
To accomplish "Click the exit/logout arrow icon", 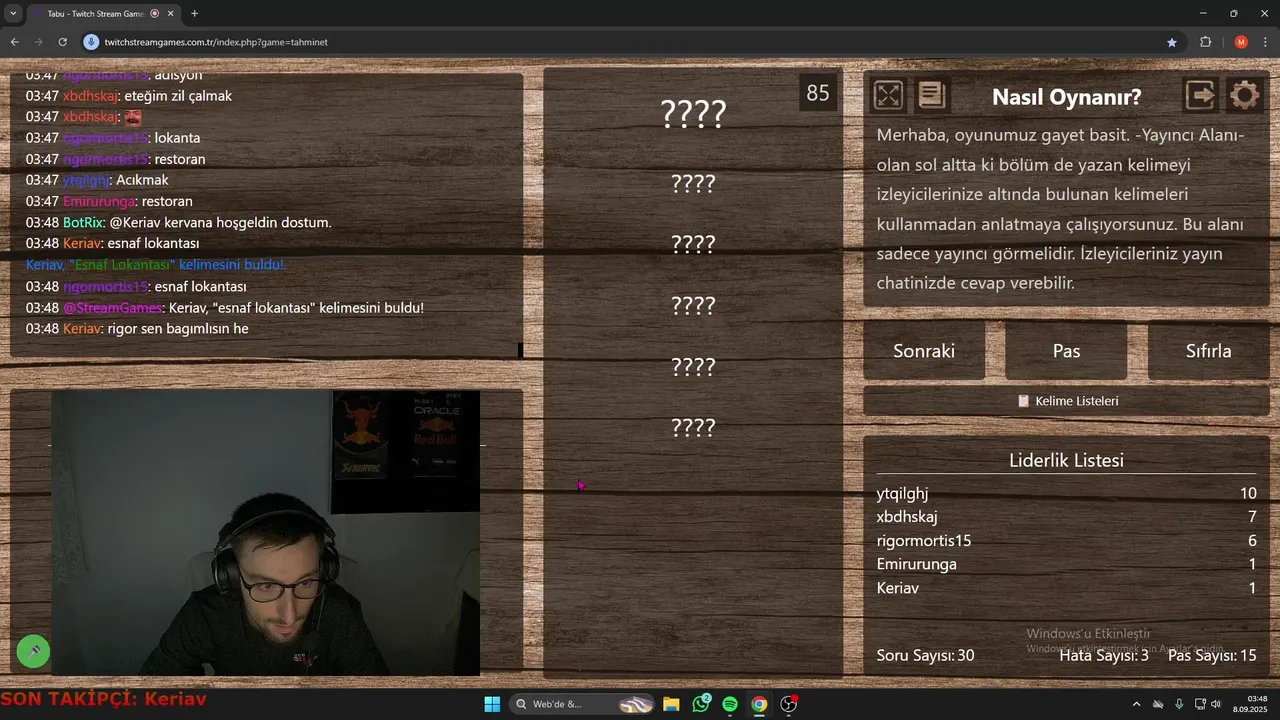I will coord(1200,96).
